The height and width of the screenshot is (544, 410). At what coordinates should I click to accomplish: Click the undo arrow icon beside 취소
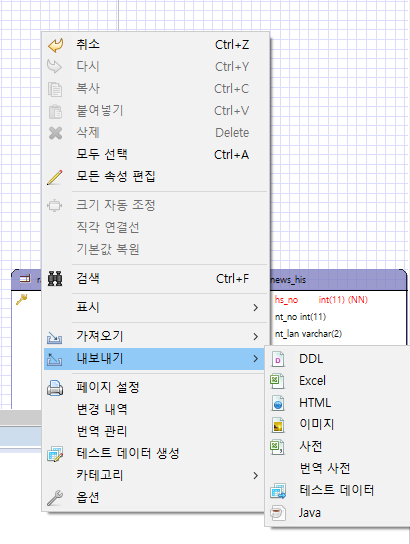(55, 45)
